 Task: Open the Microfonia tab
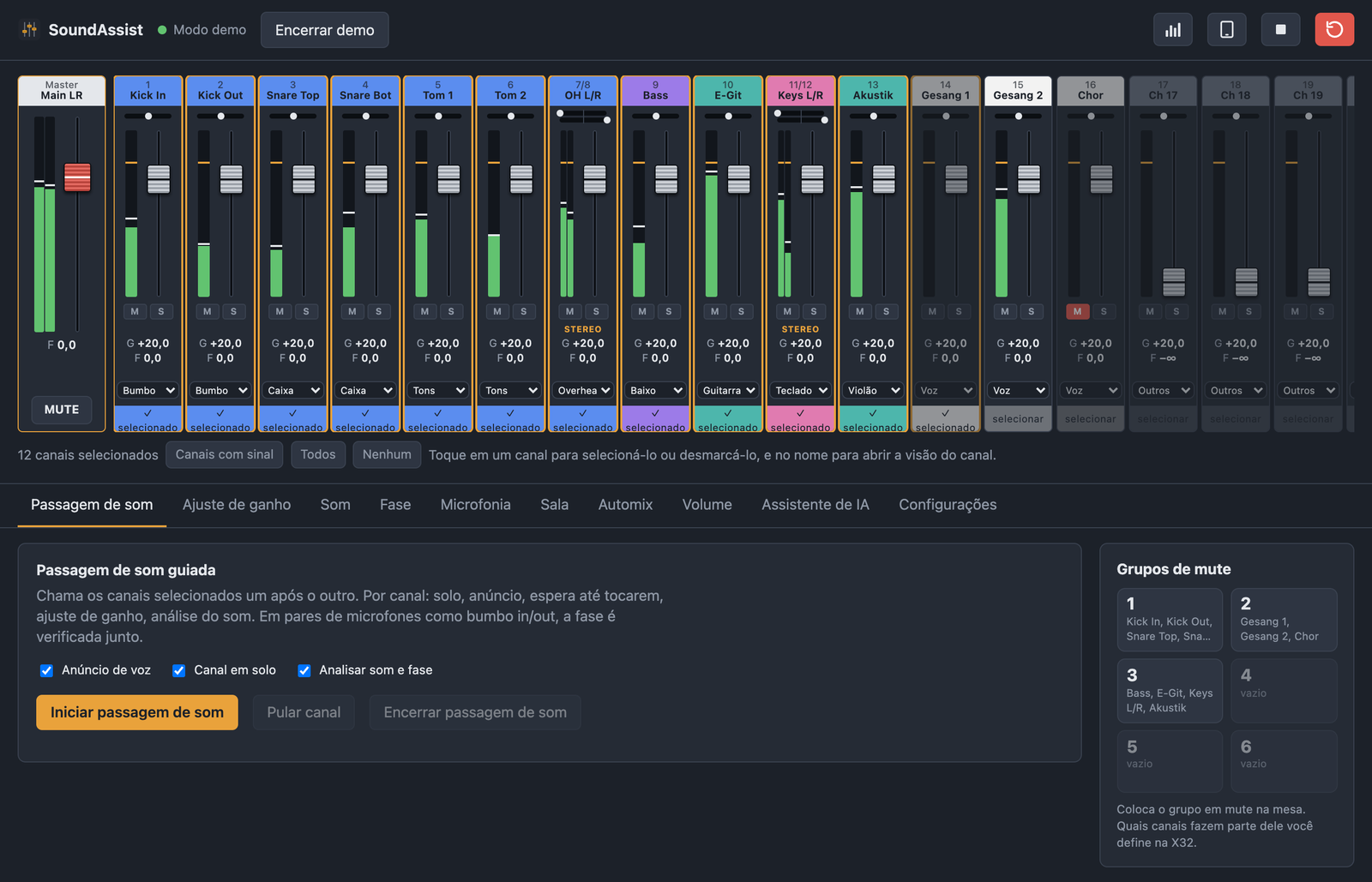[x=476, y=505]
